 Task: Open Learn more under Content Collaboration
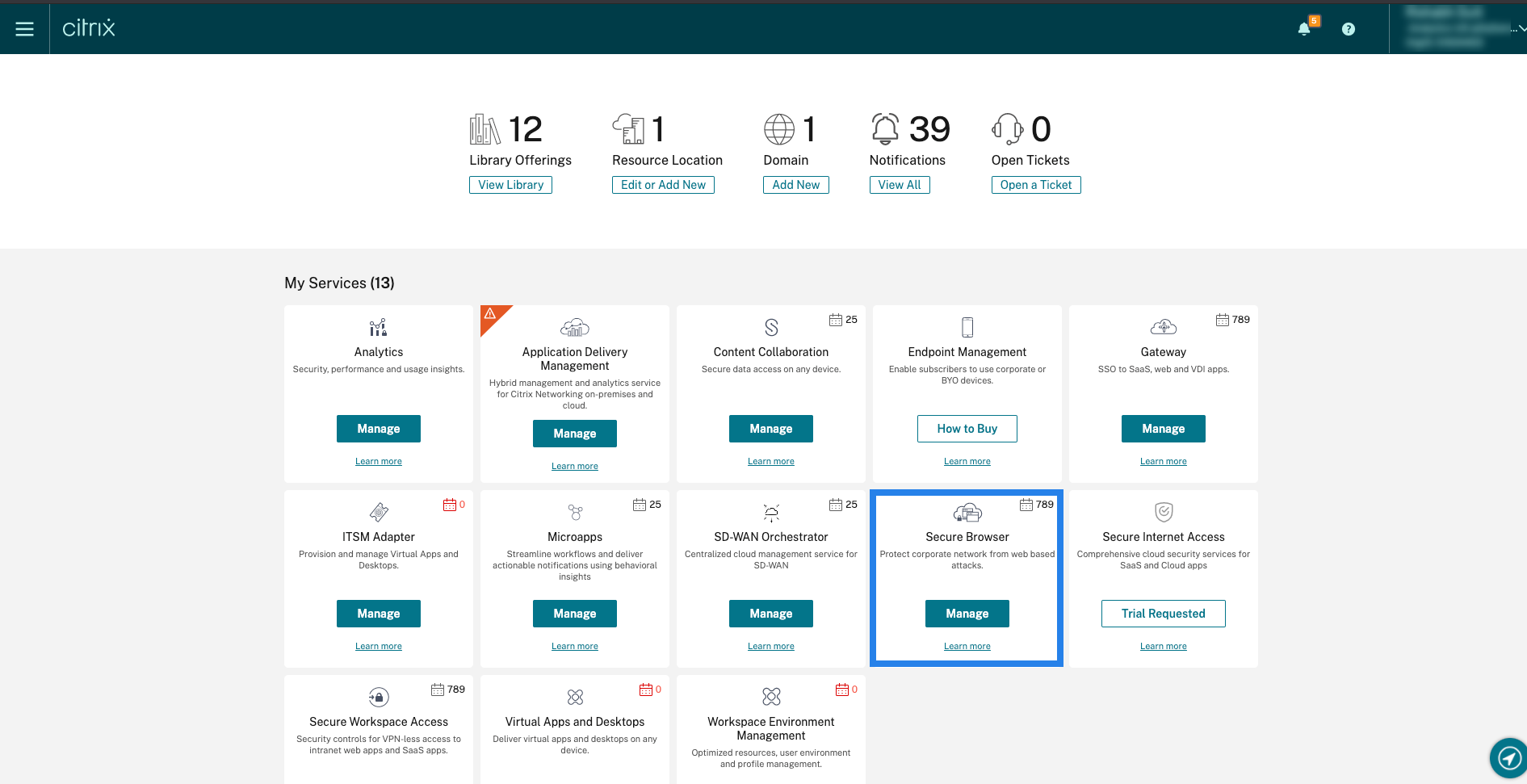[x=771, y=462]
